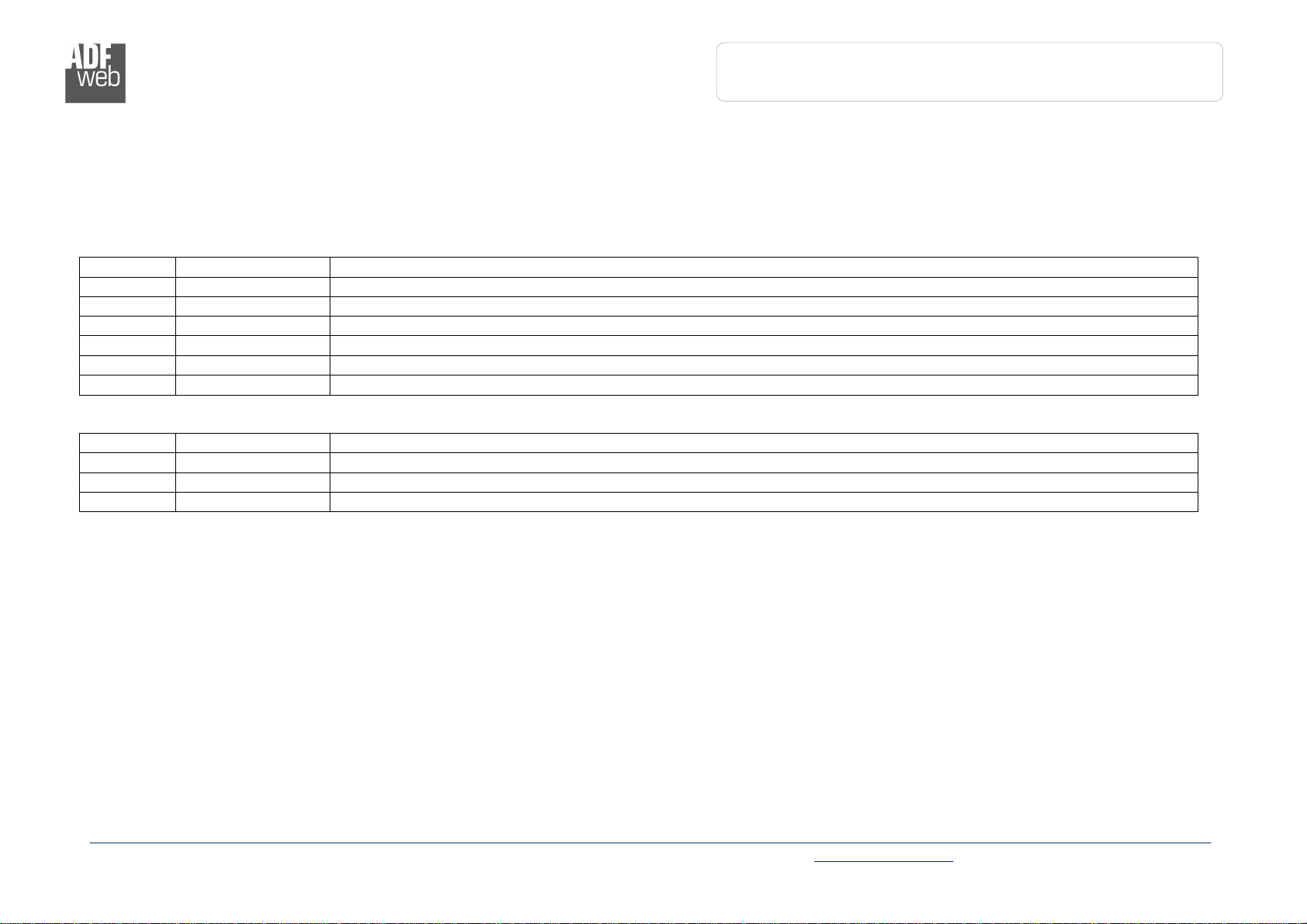The height and width of the screenshot is (924, 1307).
Task: Select the upper table's last row middle cell
Action: [253, 385]
